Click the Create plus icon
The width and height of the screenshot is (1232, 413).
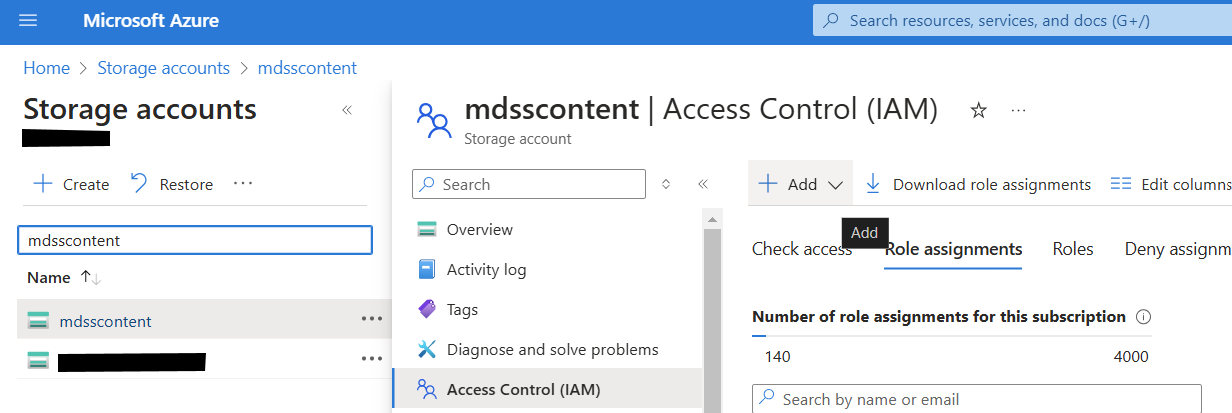coord(43,184)
